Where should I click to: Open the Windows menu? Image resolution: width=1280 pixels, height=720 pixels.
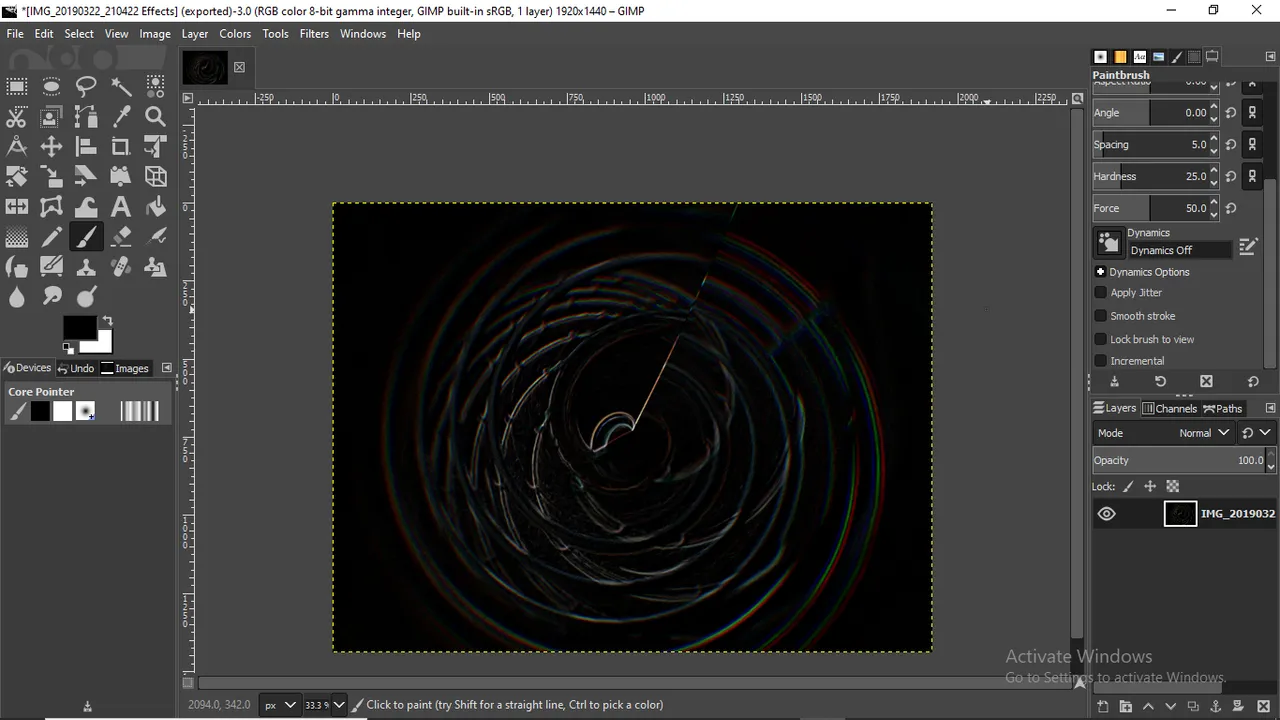point(362,33)
